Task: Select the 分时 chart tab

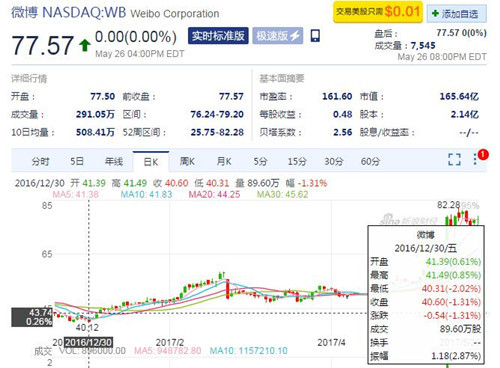Action: click(41, 162)
